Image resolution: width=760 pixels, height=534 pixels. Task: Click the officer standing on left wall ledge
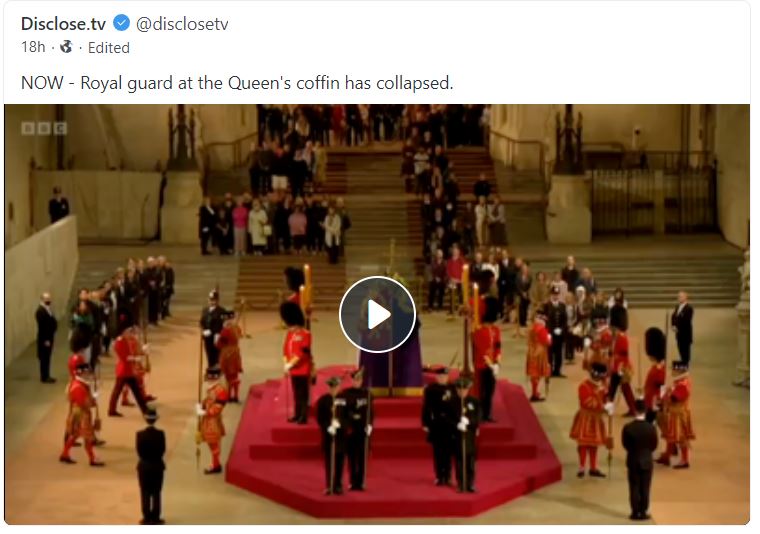[x=58, y=205]
